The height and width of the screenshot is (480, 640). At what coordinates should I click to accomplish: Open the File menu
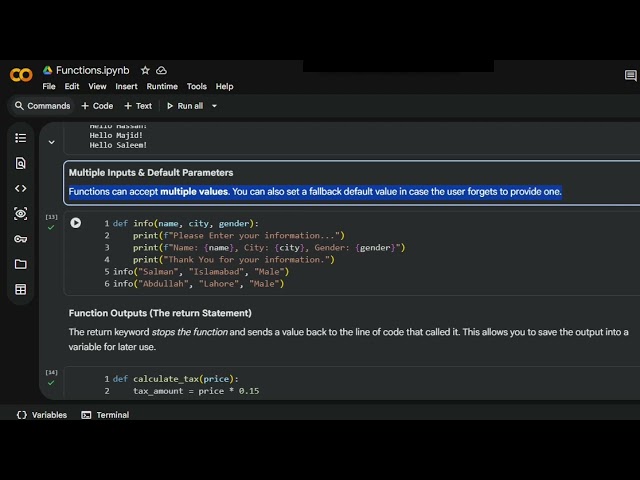(x=49, y=87)
